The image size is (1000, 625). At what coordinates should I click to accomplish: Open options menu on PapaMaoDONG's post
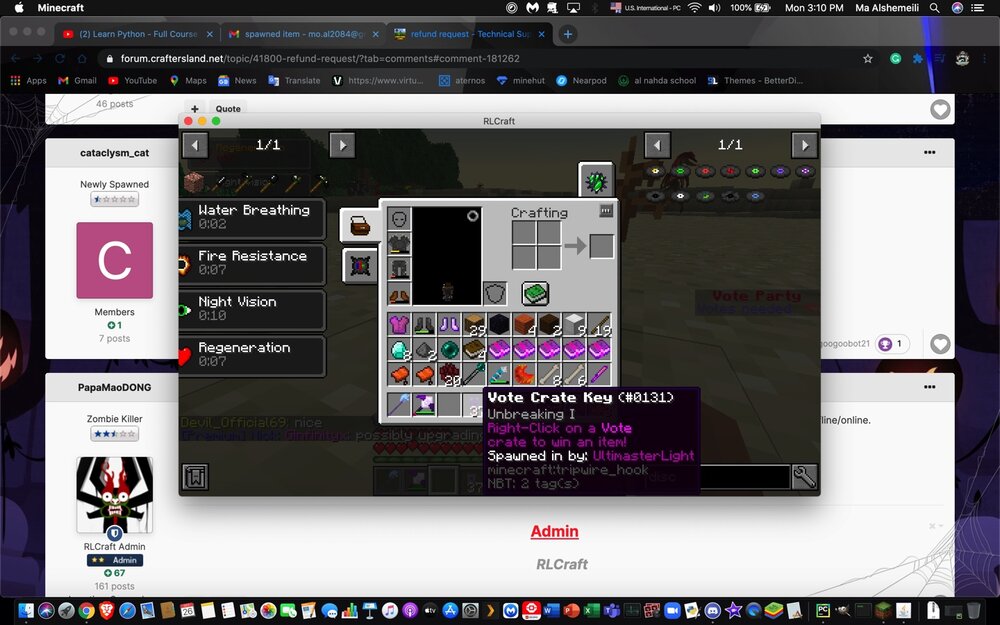[x=929, y=387]
